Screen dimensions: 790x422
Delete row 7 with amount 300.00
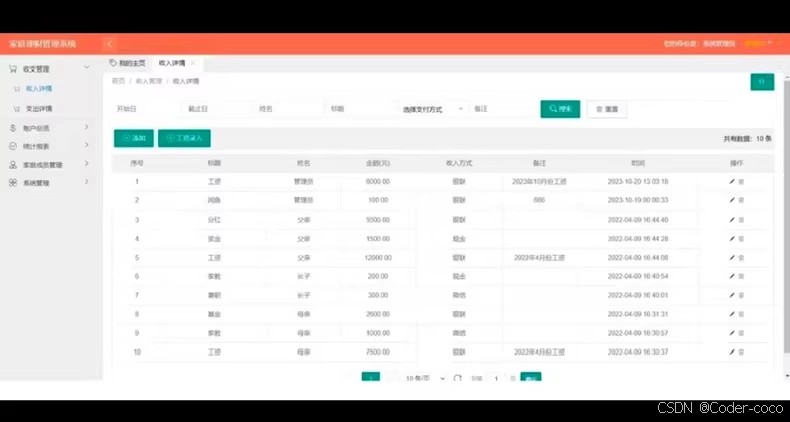pyautogui.click(x=741, y=295)
